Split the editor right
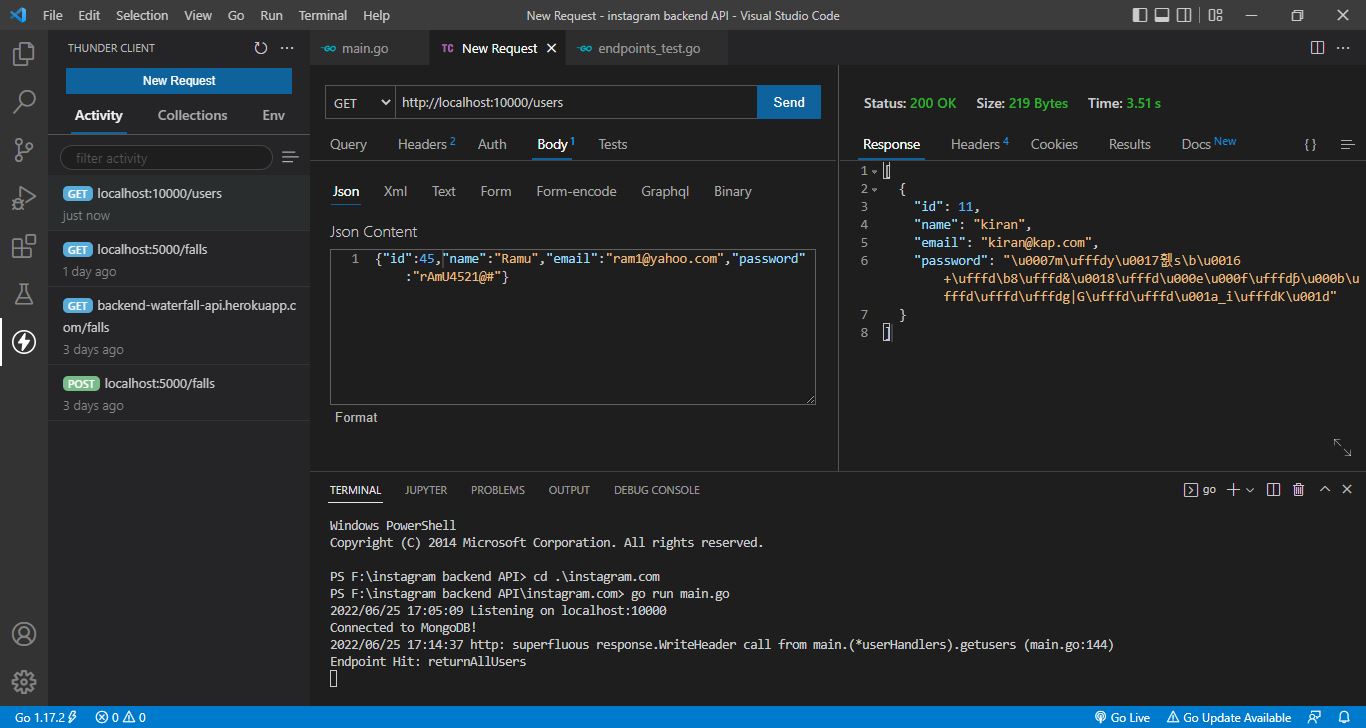The image size is (1366, 728). click(1317, 48)
